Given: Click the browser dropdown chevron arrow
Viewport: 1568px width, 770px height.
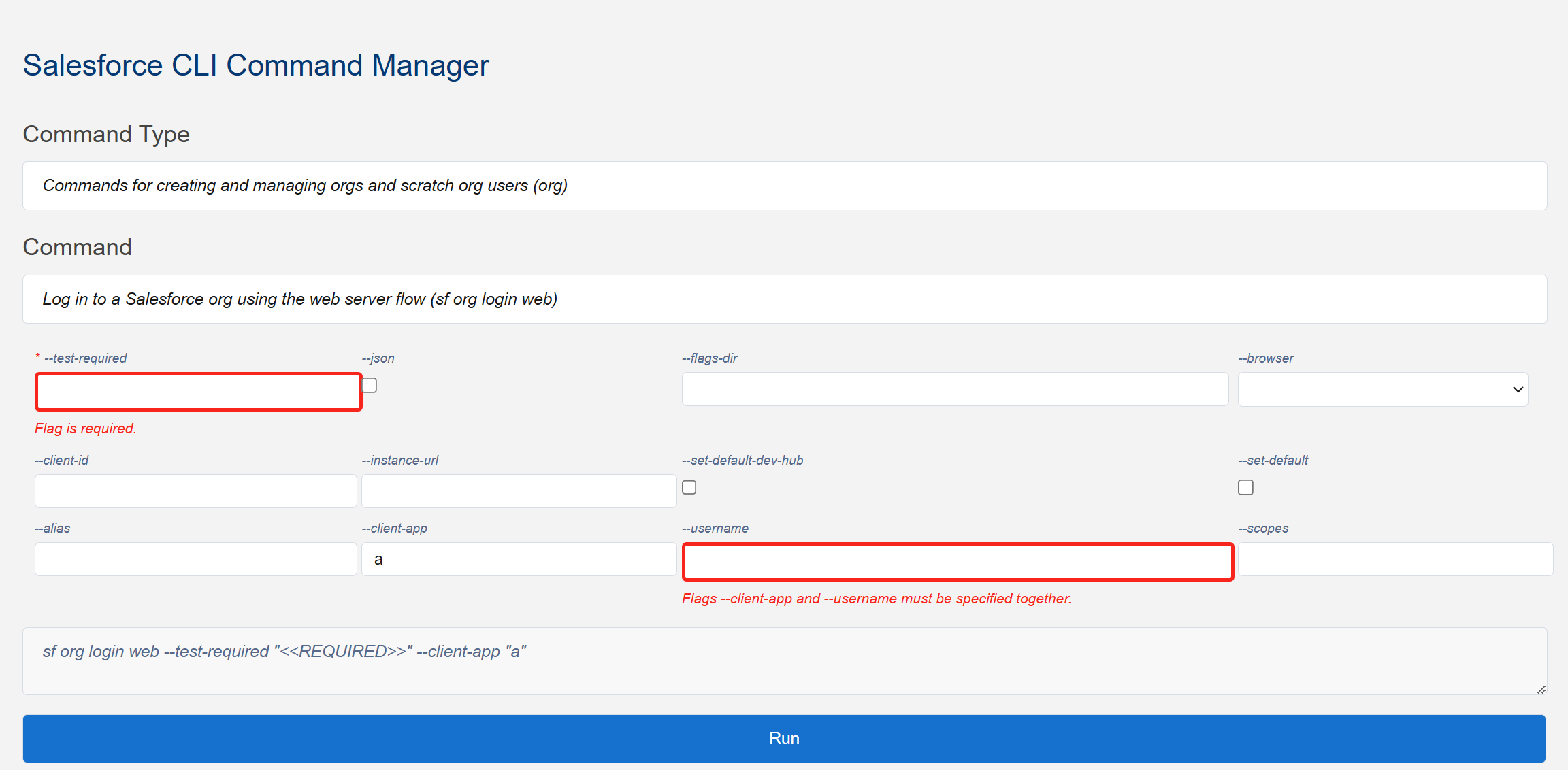Looking at the screenshot, I should [x=1518, y=390].
